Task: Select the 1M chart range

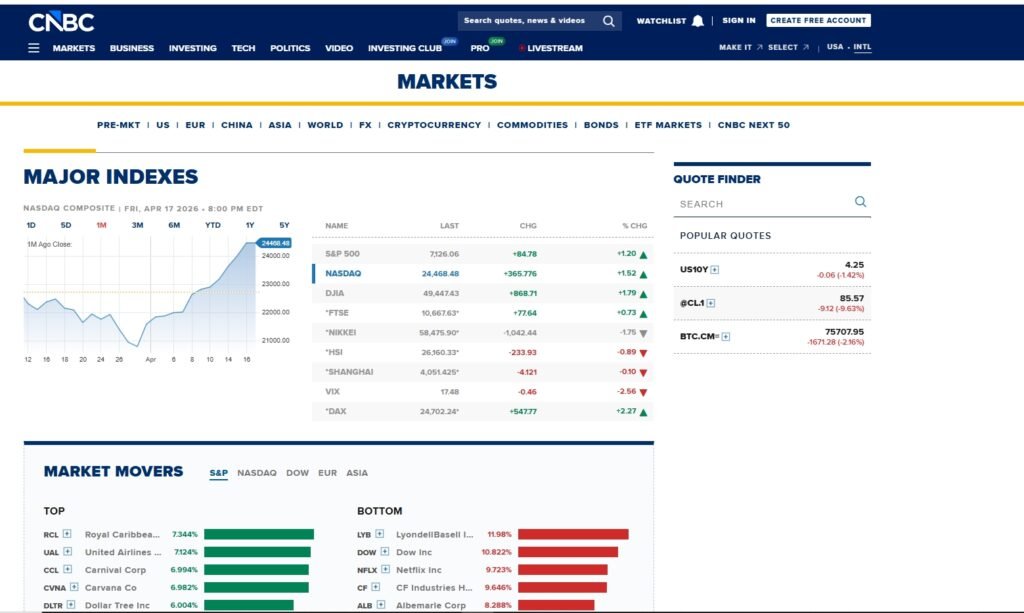Action: (101, 225)
